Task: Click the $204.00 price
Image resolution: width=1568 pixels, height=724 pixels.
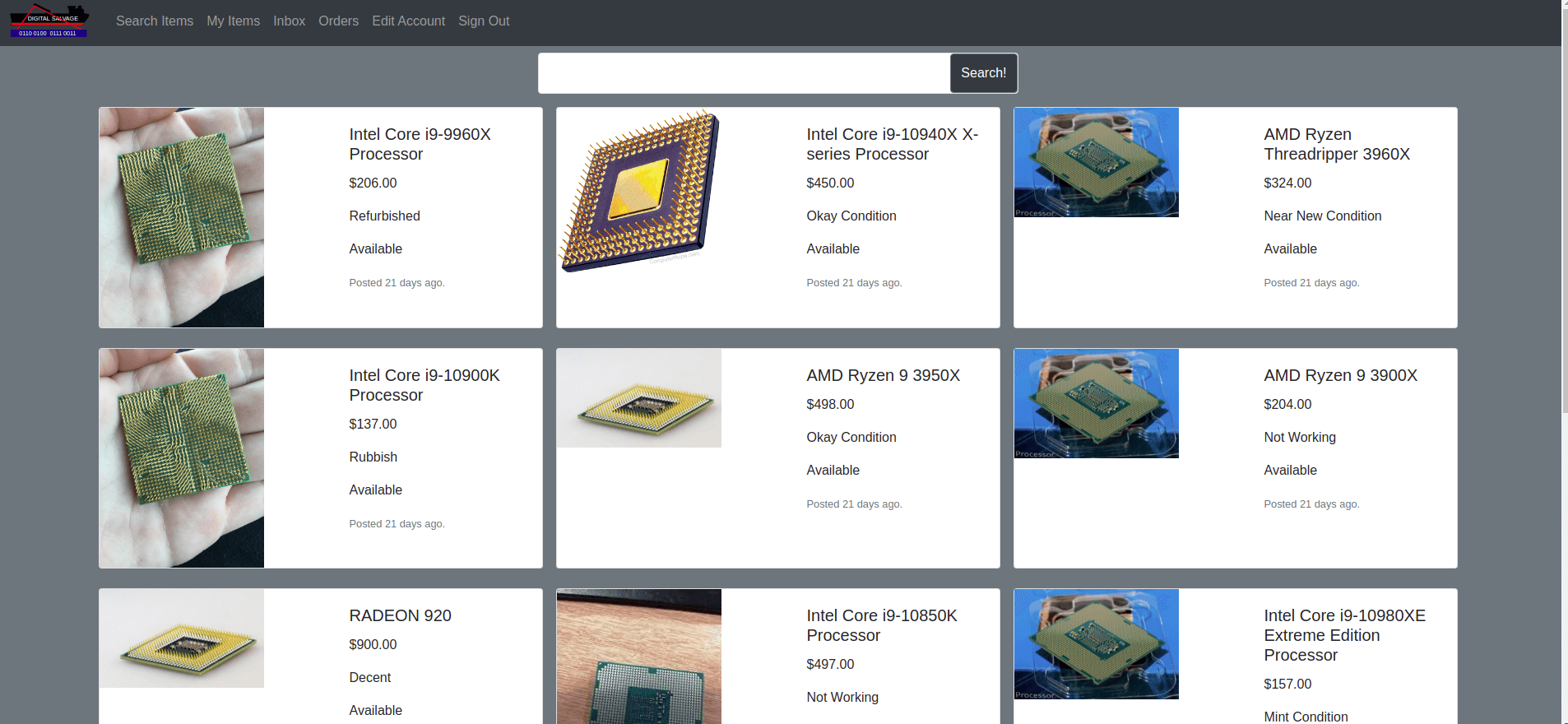Action: click(1287, 404)
